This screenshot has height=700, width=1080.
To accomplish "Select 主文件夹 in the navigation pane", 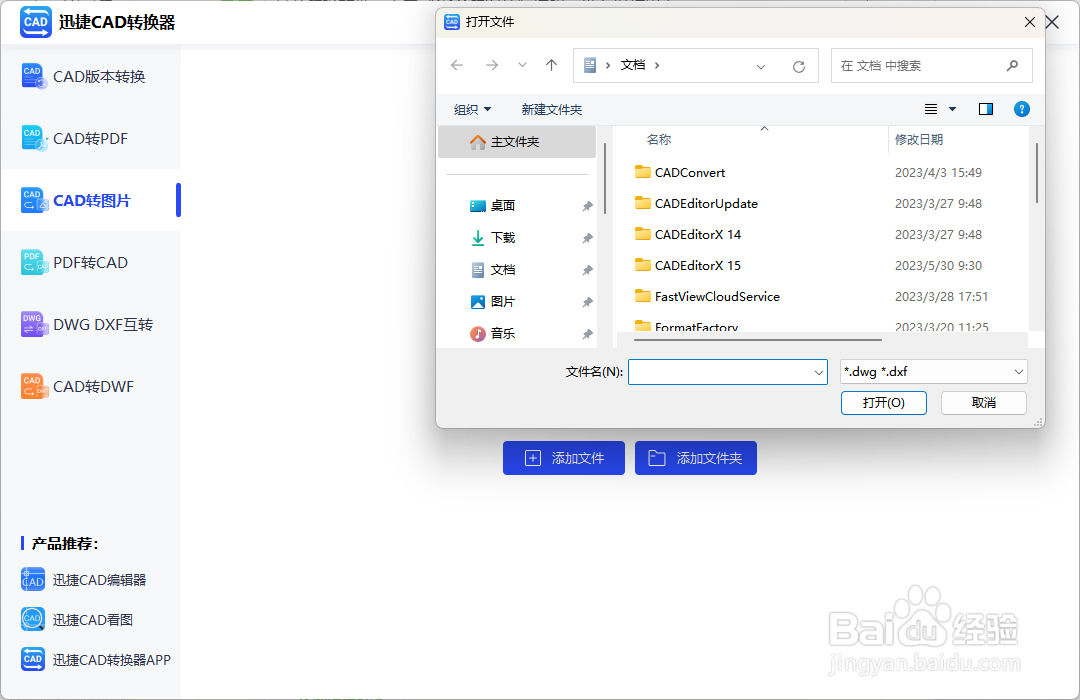I will [517, 142].
